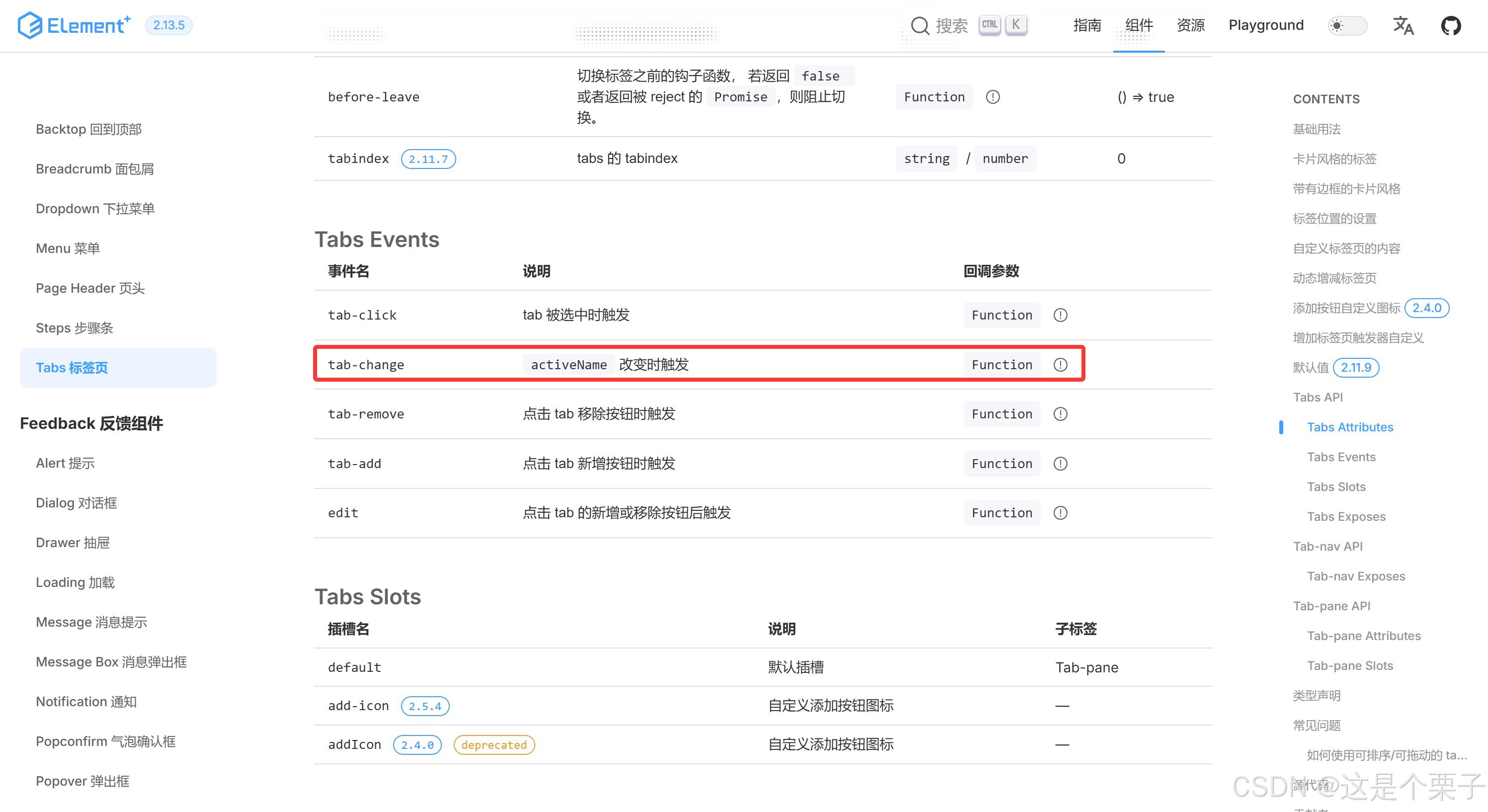Screen dimensions: 1488x812
Task: Open the Playground link
Action: click(1266, 25)
